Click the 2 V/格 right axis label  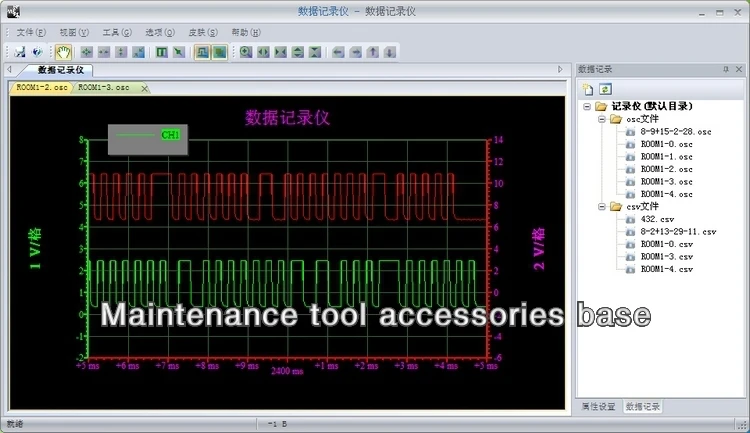pyautogui.click(x=539, y=249)
